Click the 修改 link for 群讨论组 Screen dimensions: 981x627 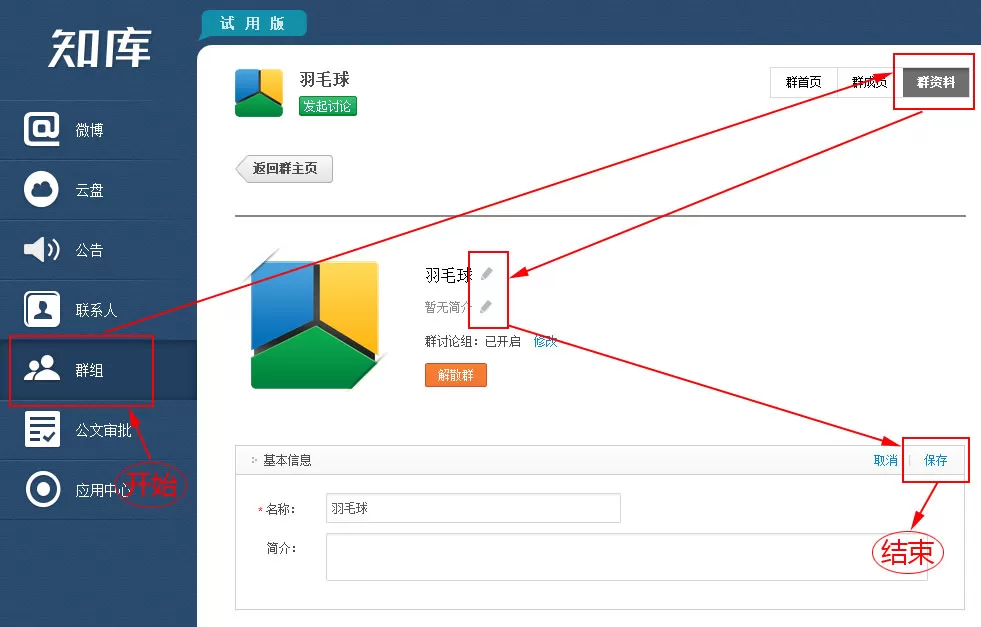click(545, 342)
